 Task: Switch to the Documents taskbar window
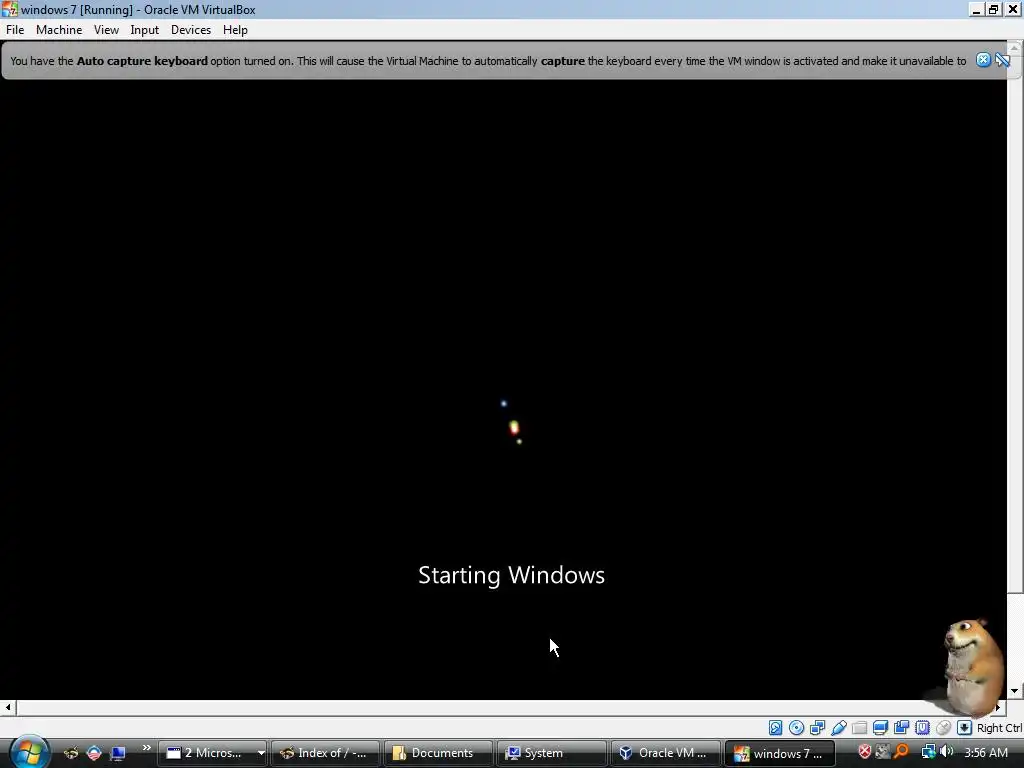pos(438,753)
